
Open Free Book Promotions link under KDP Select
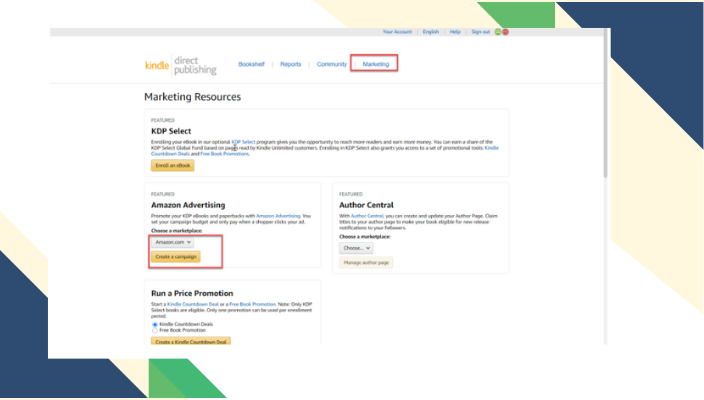[x=224, y=154]
